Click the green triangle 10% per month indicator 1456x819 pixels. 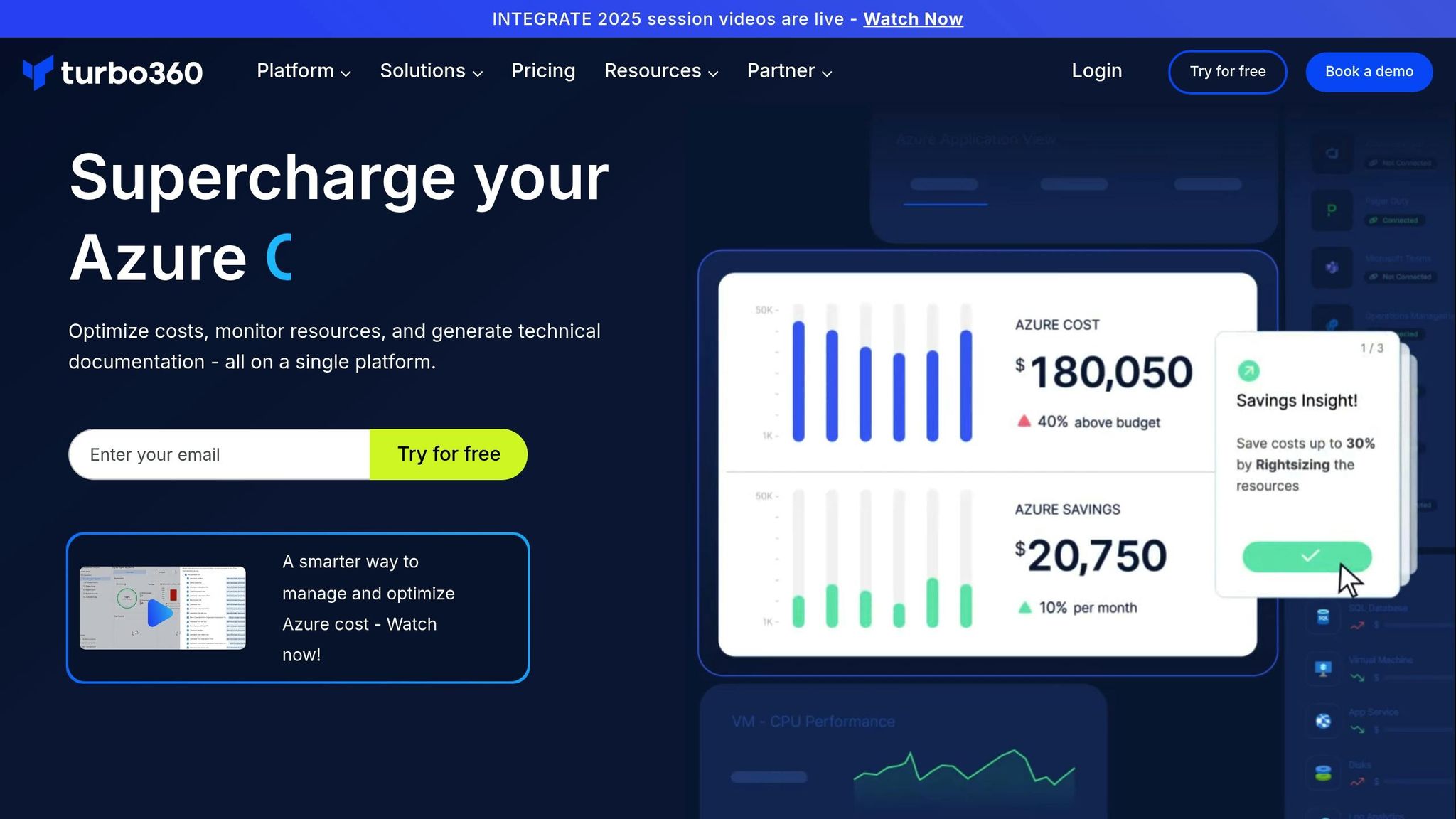pyautogui.click(x=1077, y=607)
